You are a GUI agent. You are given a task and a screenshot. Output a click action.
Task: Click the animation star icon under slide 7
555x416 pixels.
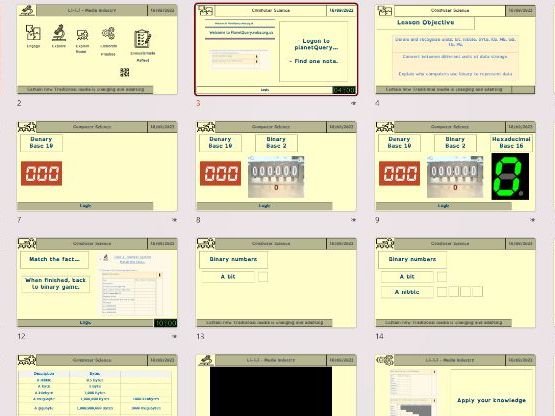(174, 220)
